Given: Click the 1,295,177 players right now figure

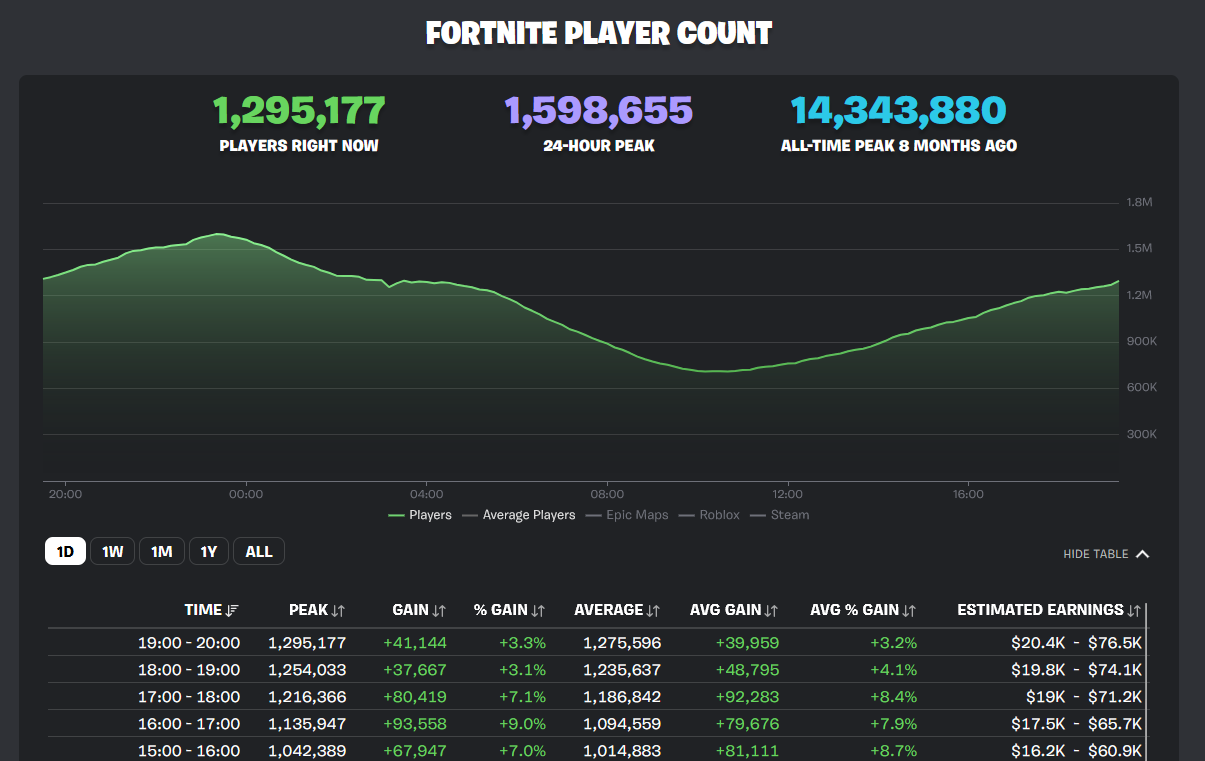Looking at the screenshot, I should click(x=299, y=111).
